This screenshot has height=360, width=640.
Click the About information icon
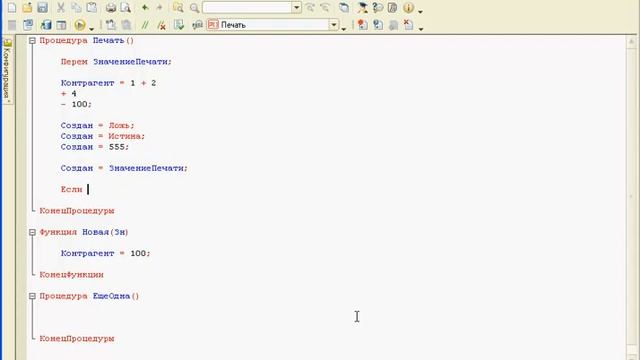point(408,8)
